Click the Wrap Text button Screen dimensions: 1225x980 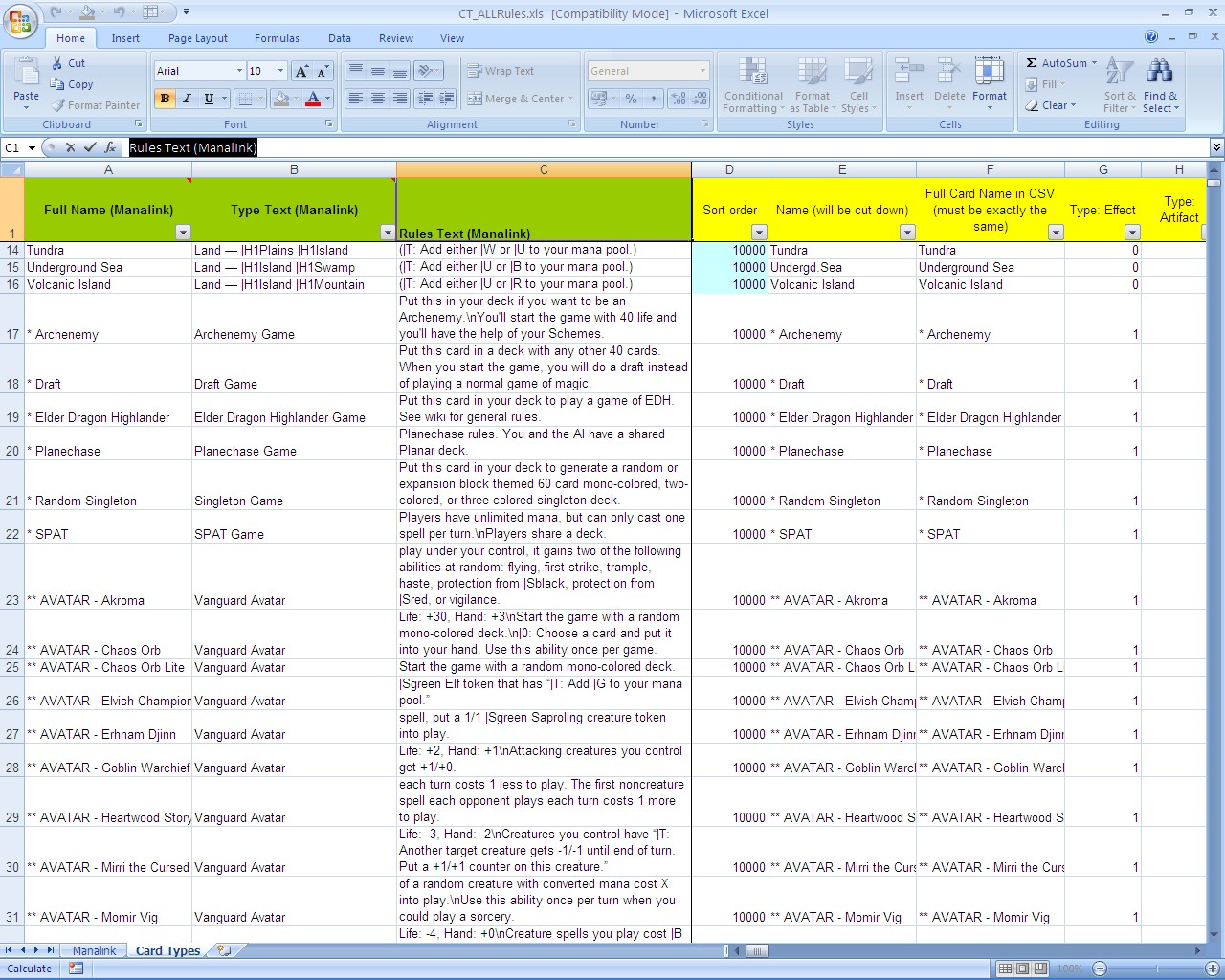[x=501, y=71]
